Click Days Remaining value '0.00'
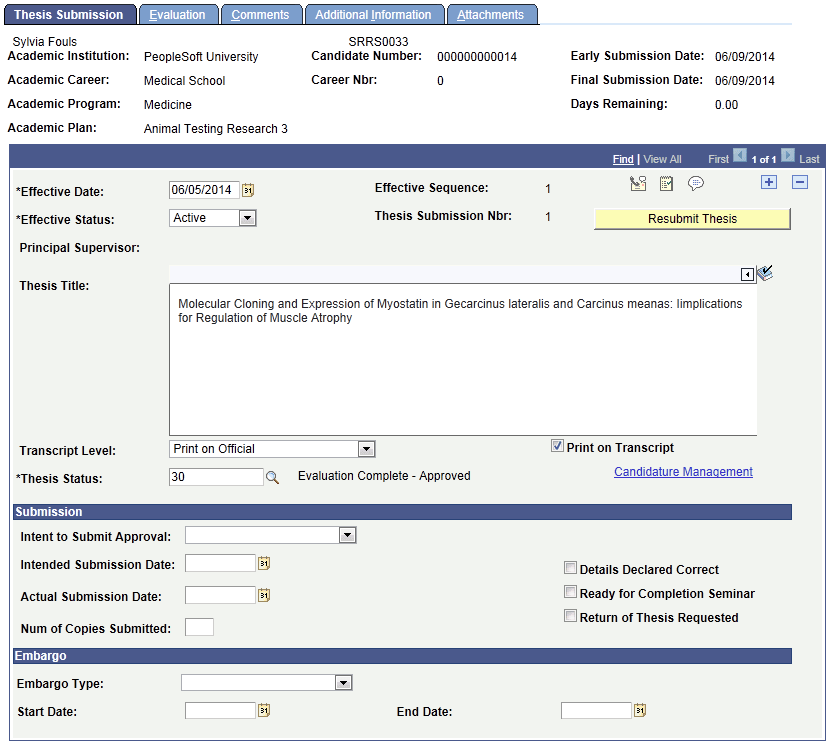Image resolution: width=830 pixels, height=746 pixels. click(x=726, y=105)
